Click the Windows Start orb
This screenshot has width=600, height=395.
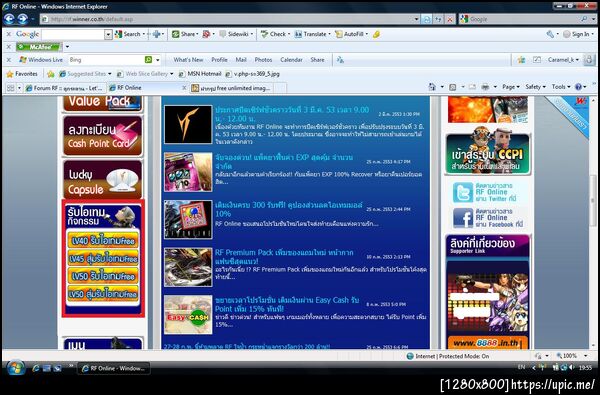(16, 368)
